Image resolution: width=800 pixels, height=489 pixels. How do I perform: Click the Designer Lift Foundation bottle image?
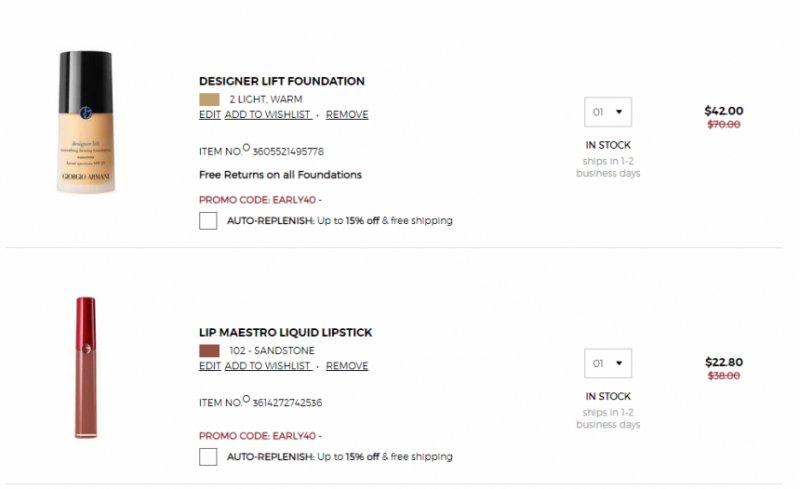click(x=85, y=122)
